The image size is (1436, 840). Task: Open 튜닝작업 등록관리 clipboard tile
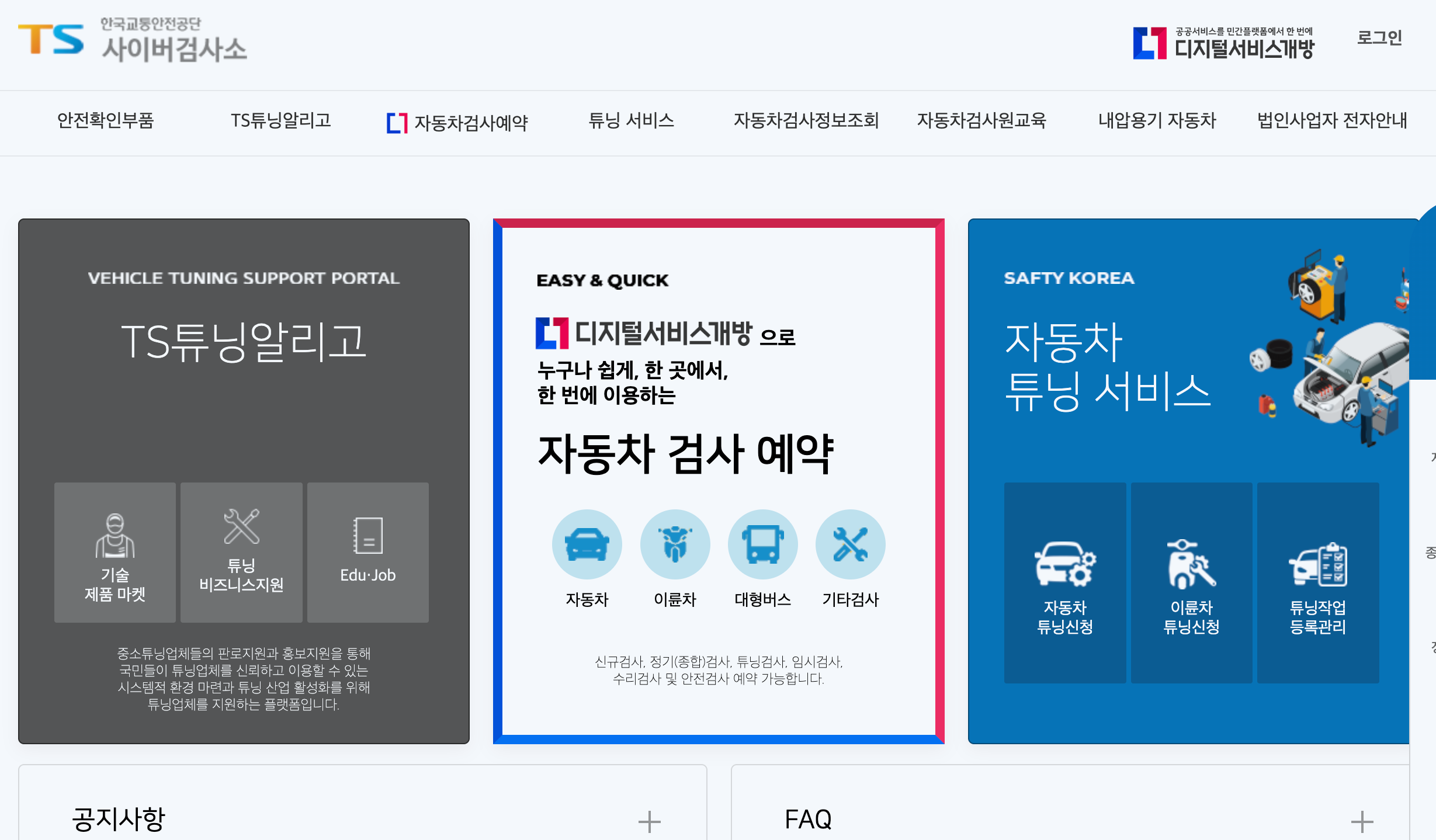[1318, 582]
